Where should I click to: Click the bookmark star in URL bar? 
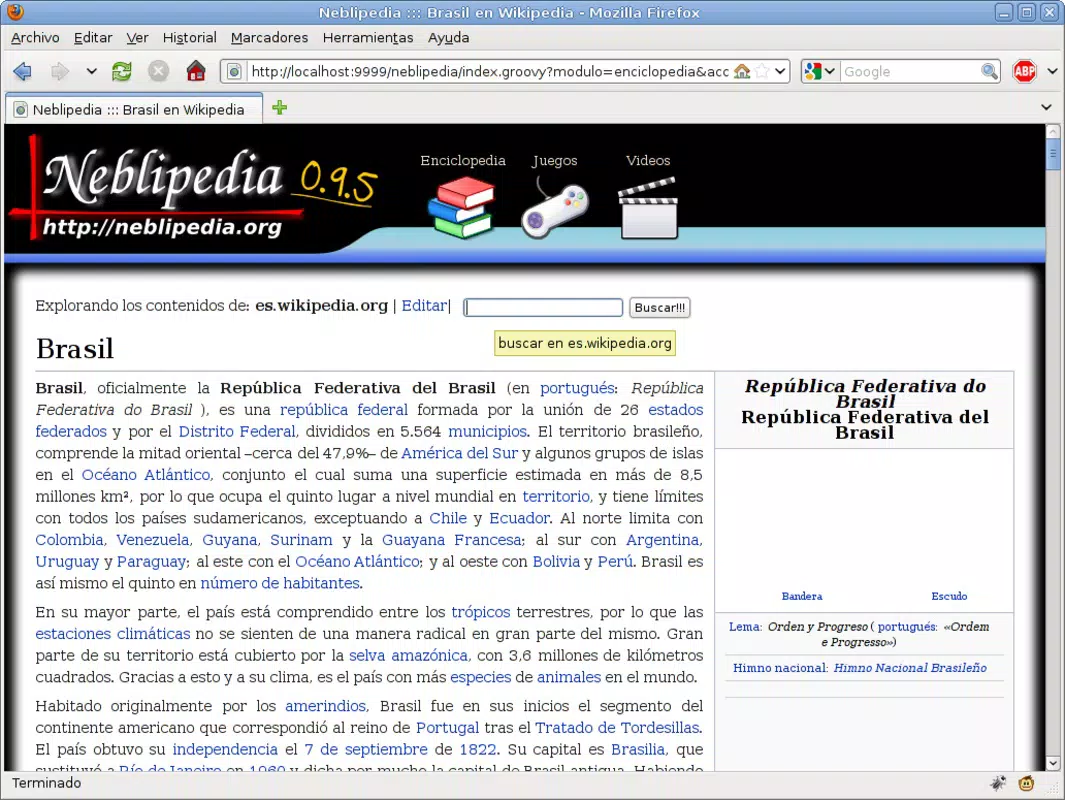coord(762,71)
